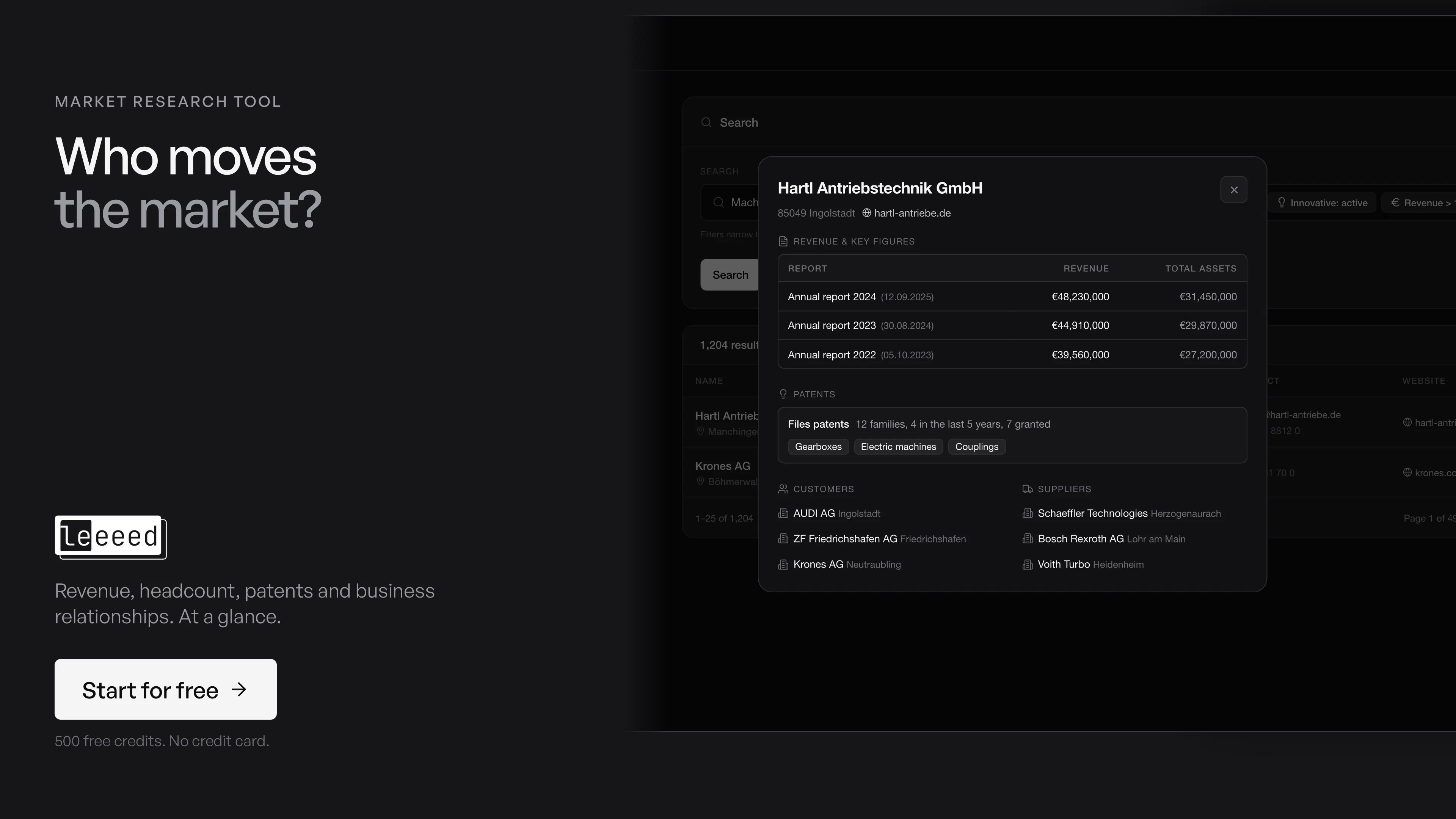Select the Couplings patent tag

pos(977,447)
